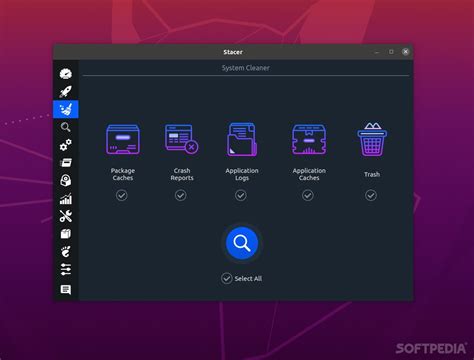
Task: Click the Application Caches label
Action: coord(309,174)
